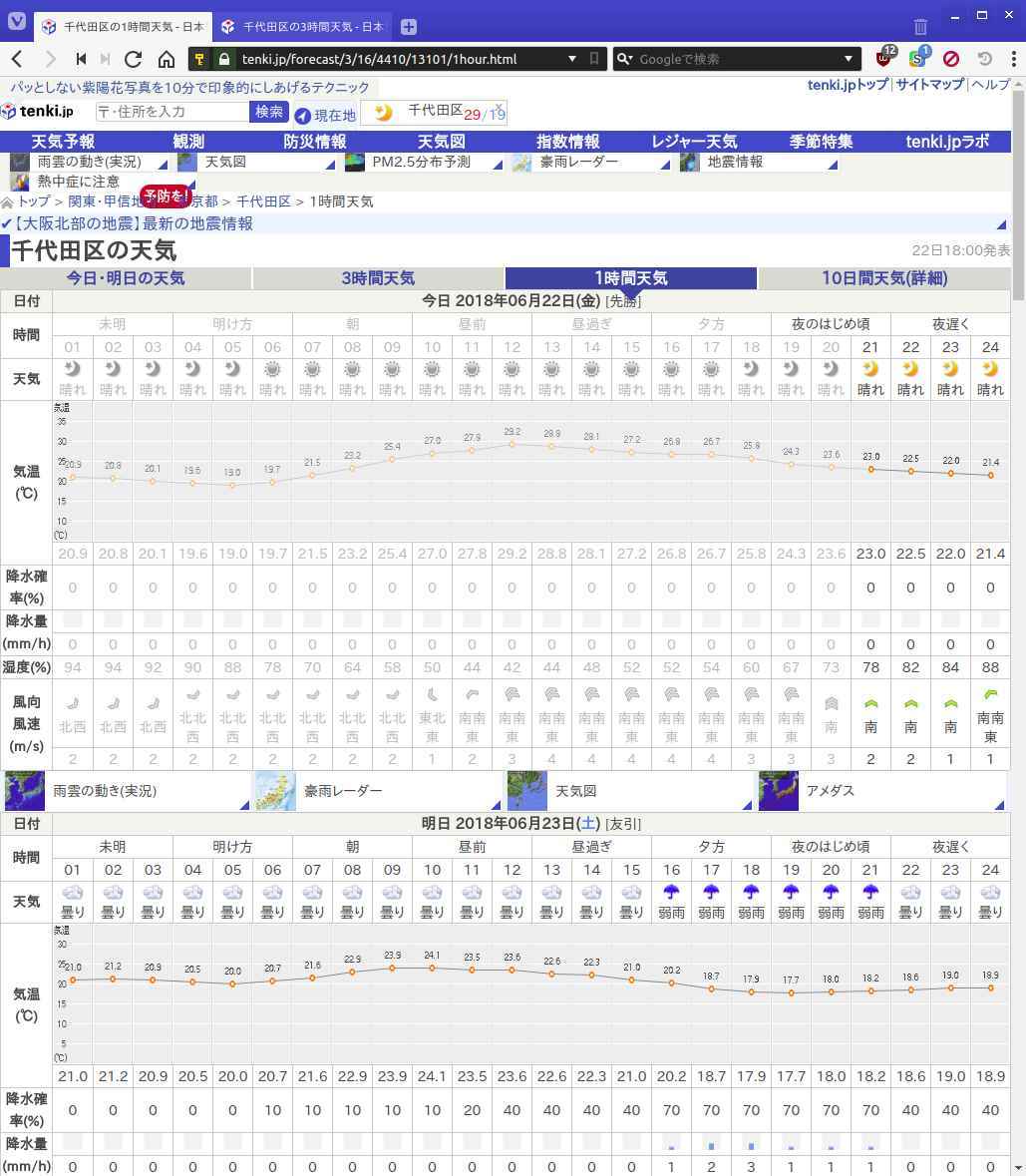Open the address bar history dropdown arrow
The image size is (1026, 1176).
click(572, 59)
